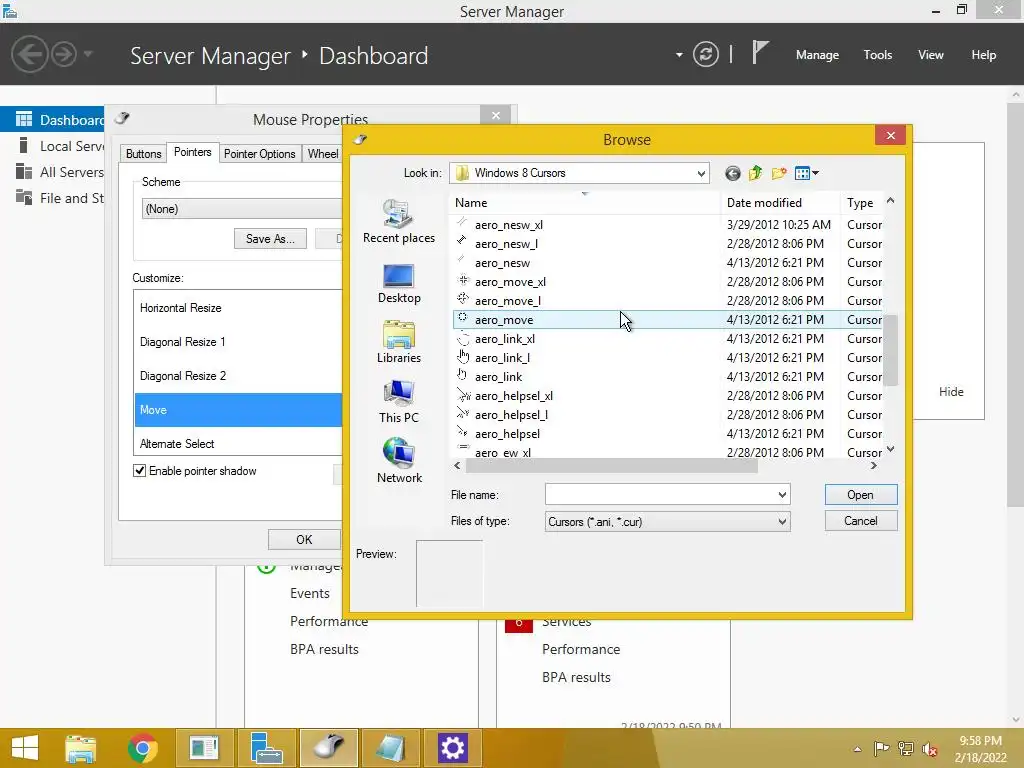Select the aero_move_xl cursor file
The height and width of the screenshot is (768, 1024).
[667, 281]
